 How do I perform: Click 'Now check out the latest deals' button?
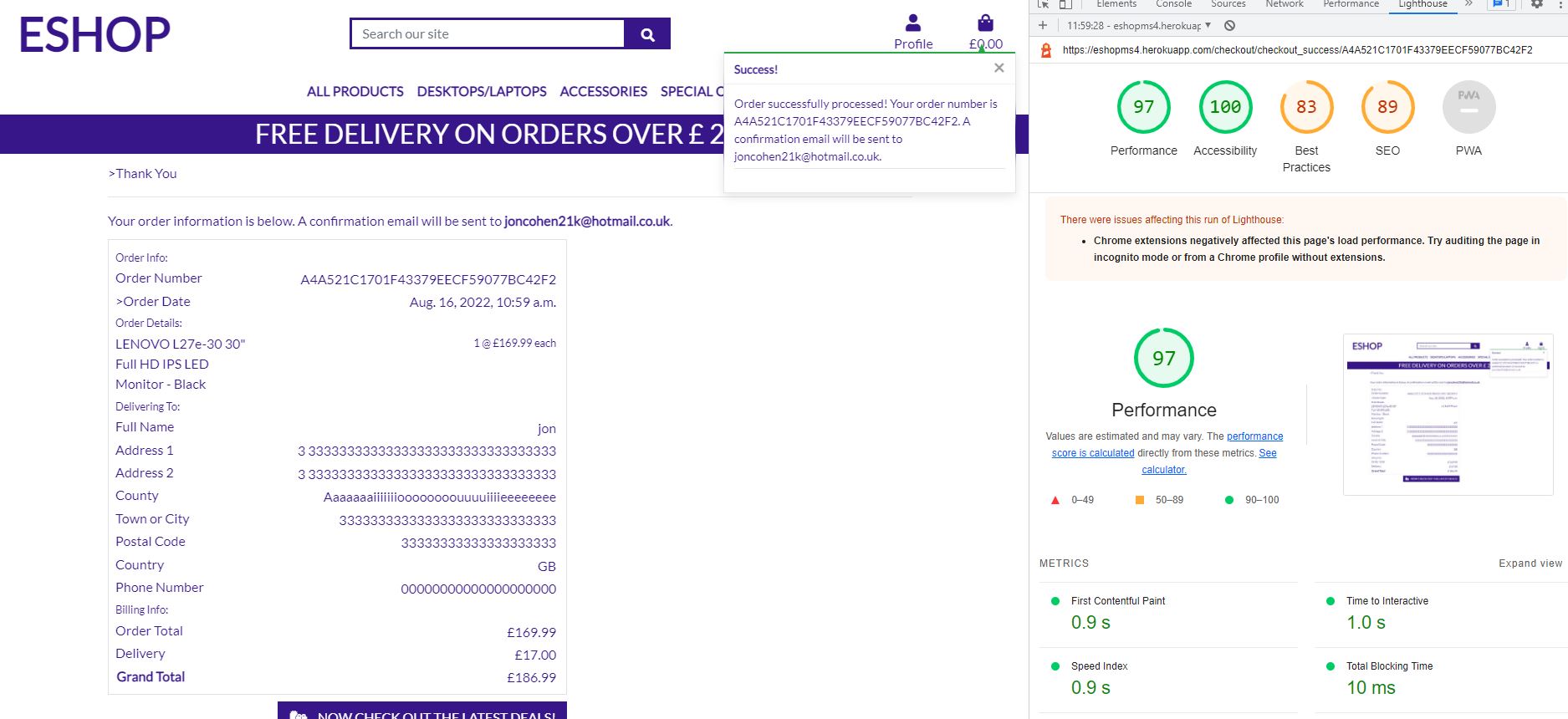(422, 711)
